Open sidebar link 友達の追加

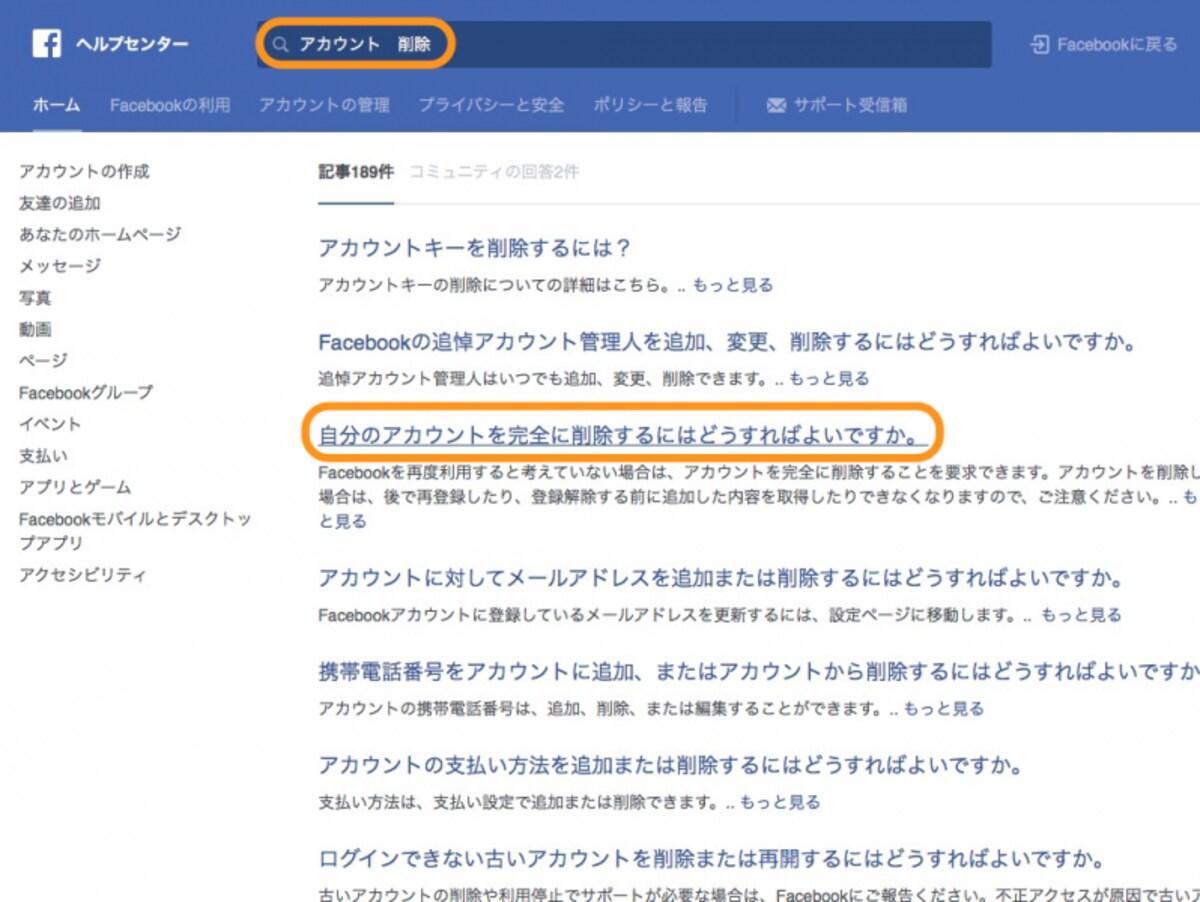[60, 203]
